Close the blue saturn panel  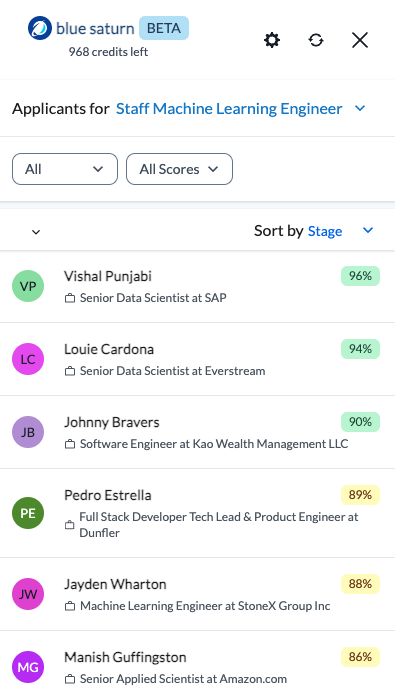point(360,40)
